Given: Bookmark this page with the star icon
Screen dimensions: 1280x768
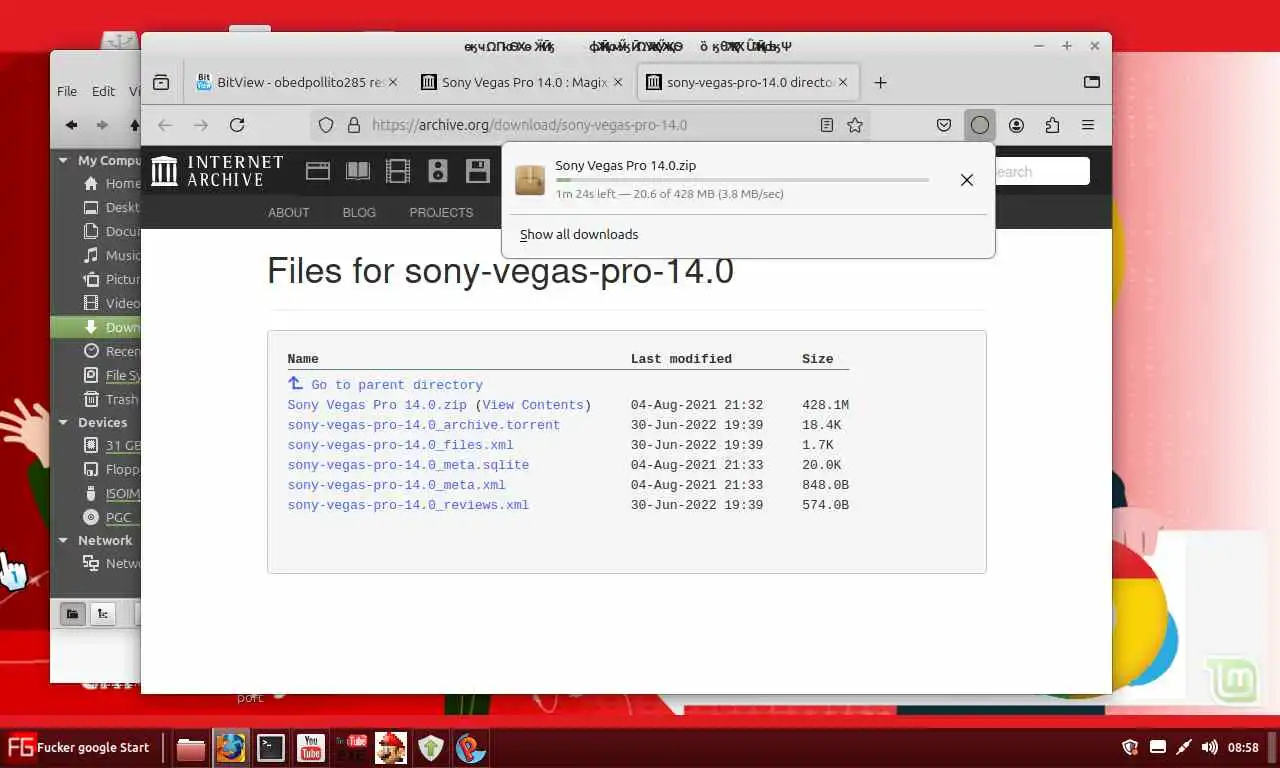Looking at the screenshot, I should (855, 125).
